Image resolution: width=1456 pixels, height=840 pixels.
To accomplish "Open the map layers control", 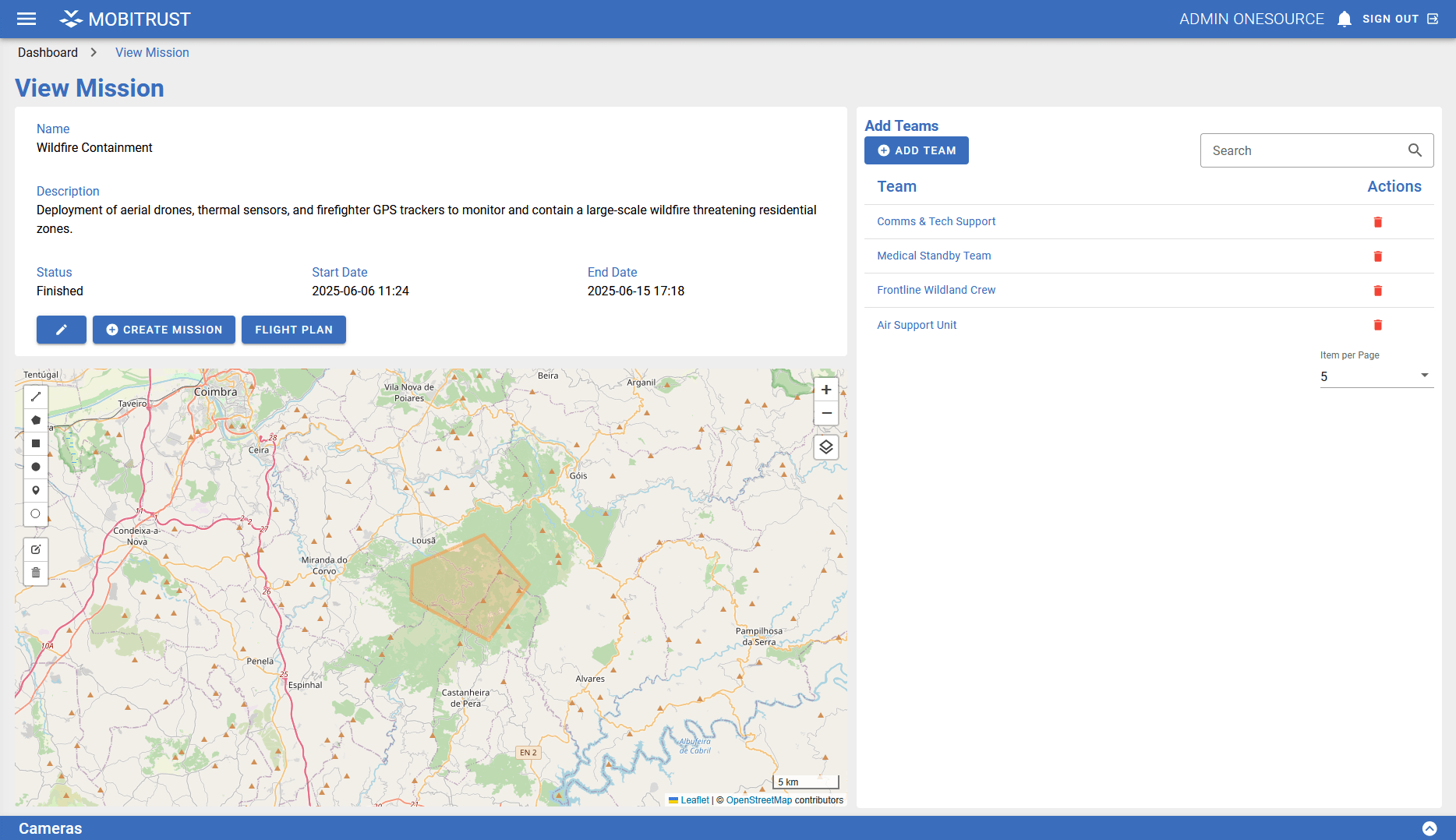I will 826,447.
